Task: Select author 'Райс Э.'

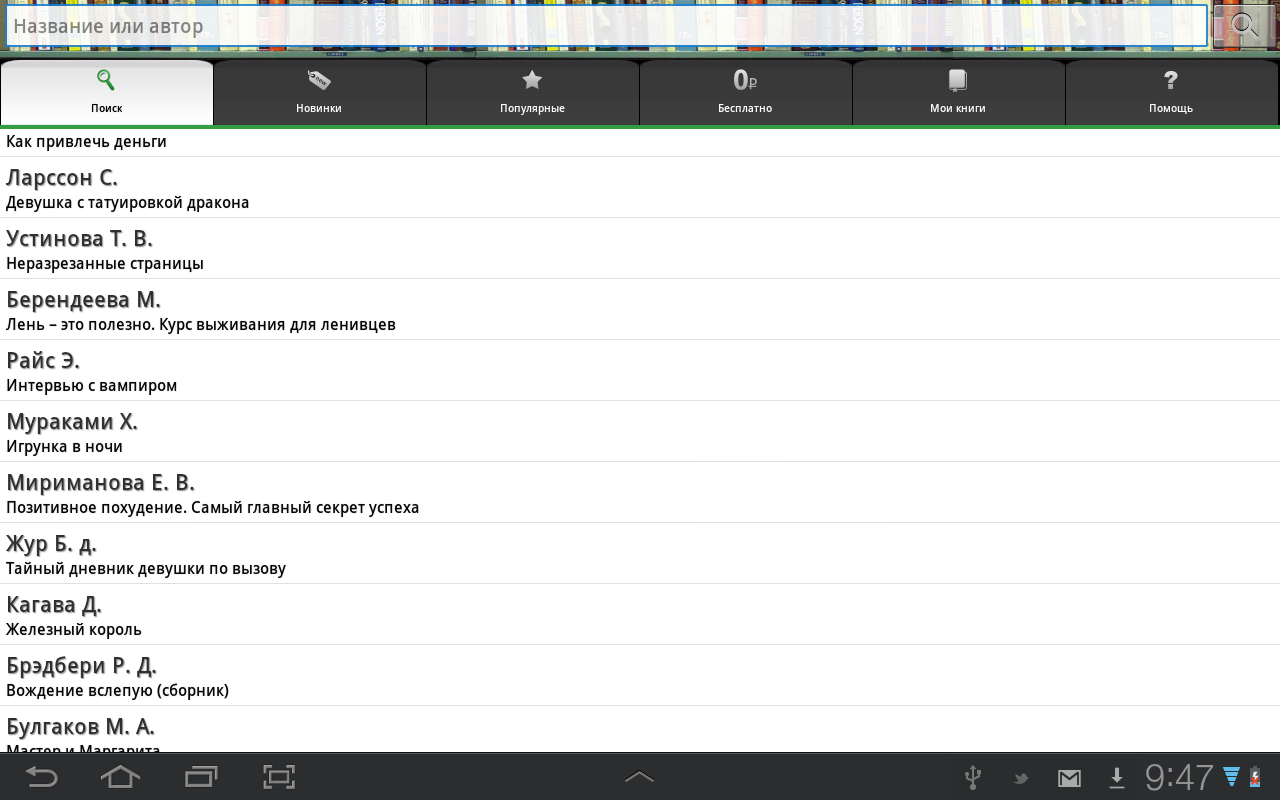Action: pyautogui.click(x=43, y=361)
